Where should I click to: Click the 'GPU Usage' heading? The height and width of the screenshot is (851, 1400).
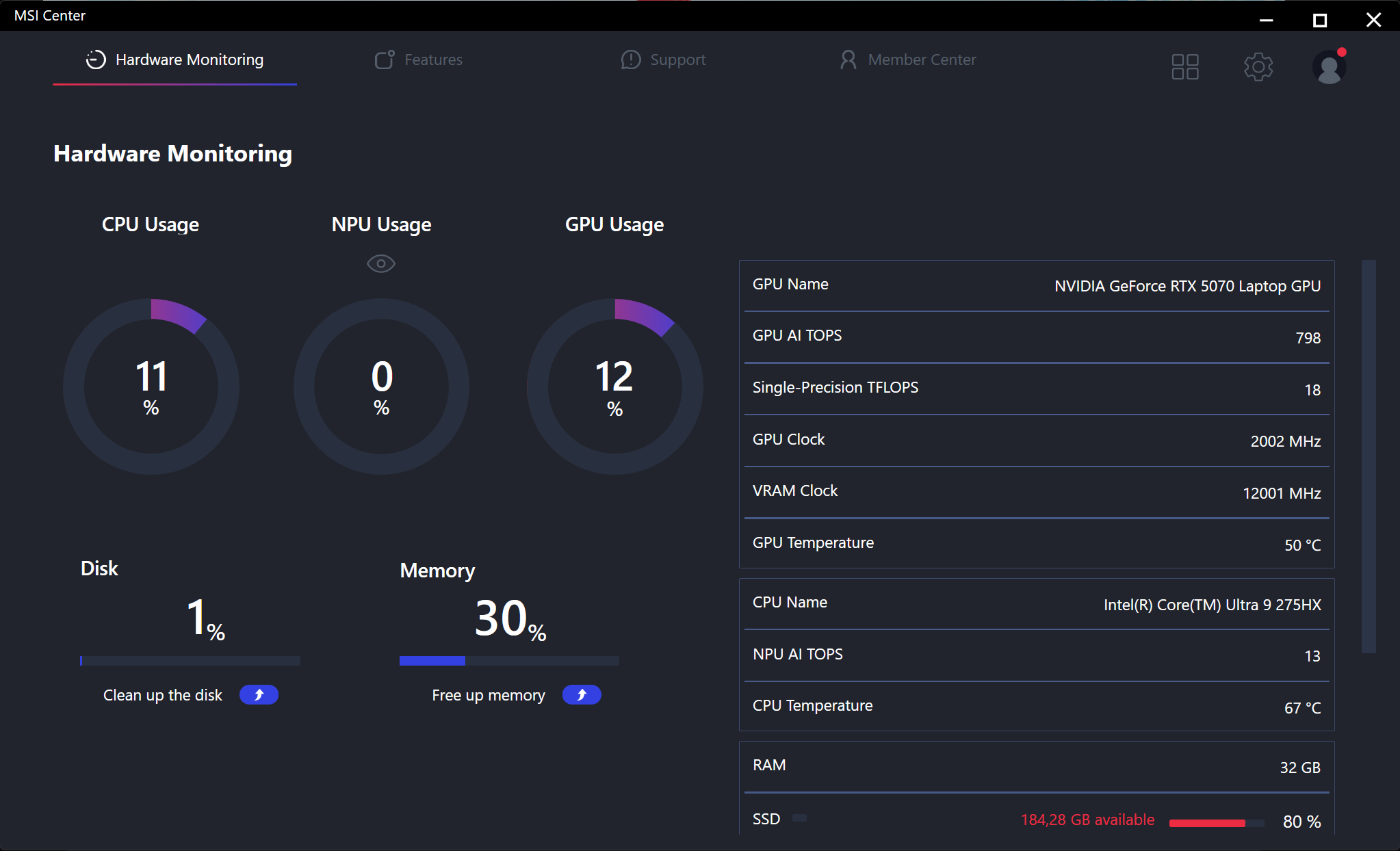[614, 224]
